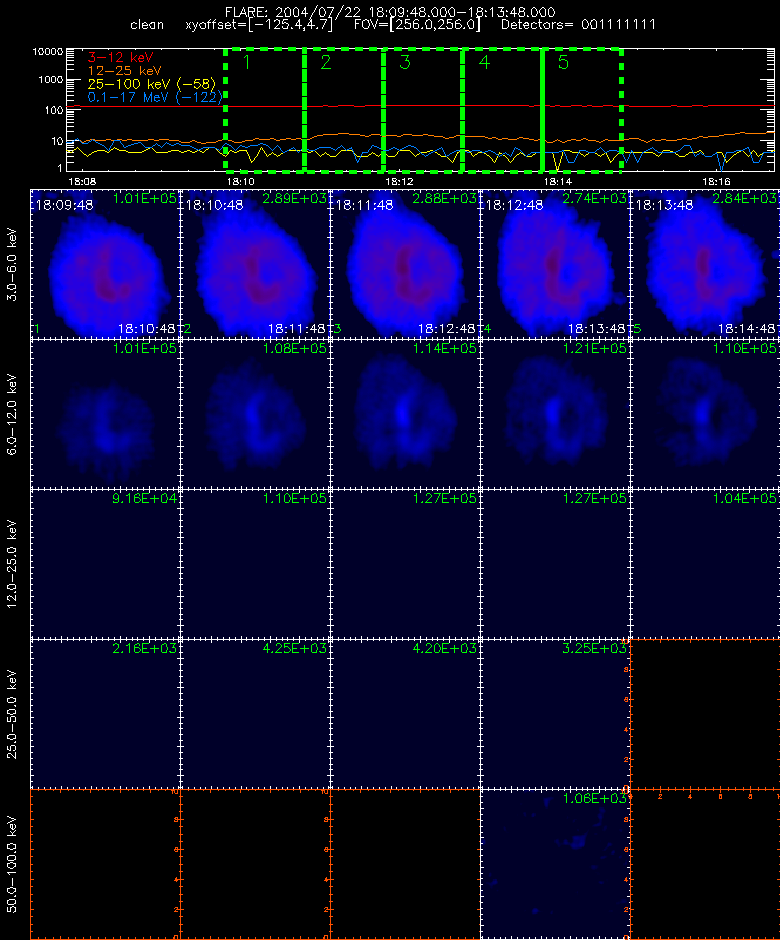Open the 3.0-6.0 keV image starting 18:09:48
The height and width of the screenshot is (940, 780).
click(106, 264)
